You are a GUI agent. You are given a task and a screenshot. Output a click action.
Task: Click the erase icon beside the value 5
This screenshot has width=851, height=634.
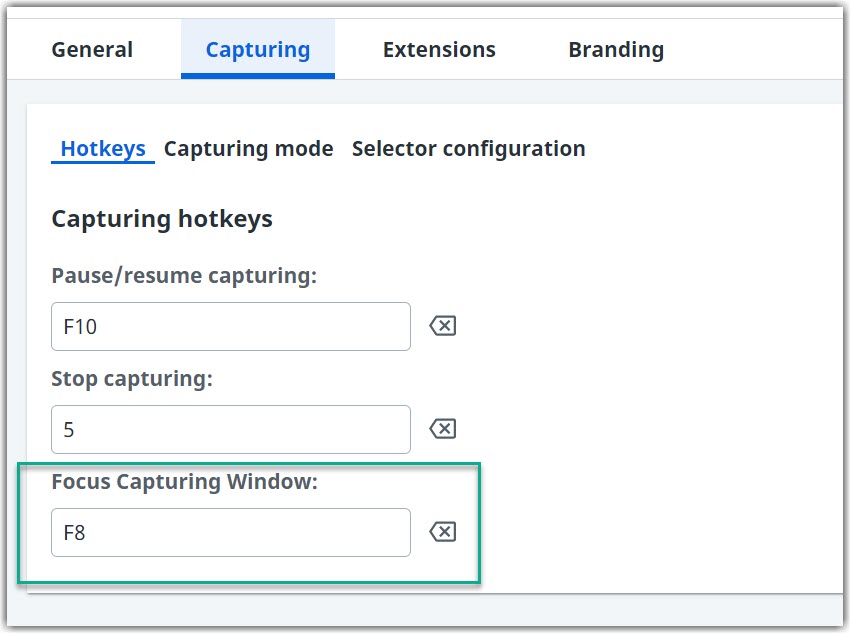pos(443,429)
